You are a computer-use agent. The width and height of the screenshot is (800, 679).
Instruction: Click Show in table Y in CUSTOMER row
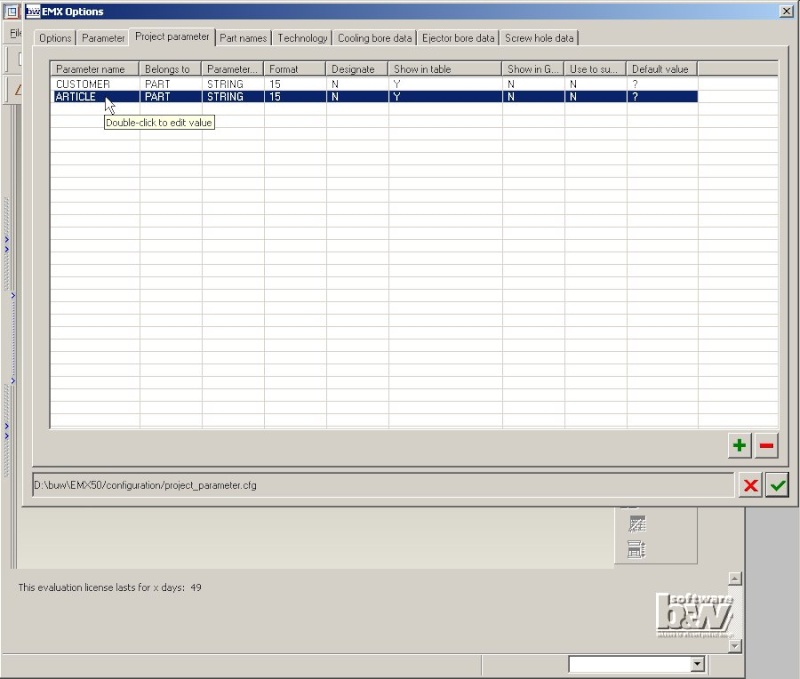pos(396,84)
